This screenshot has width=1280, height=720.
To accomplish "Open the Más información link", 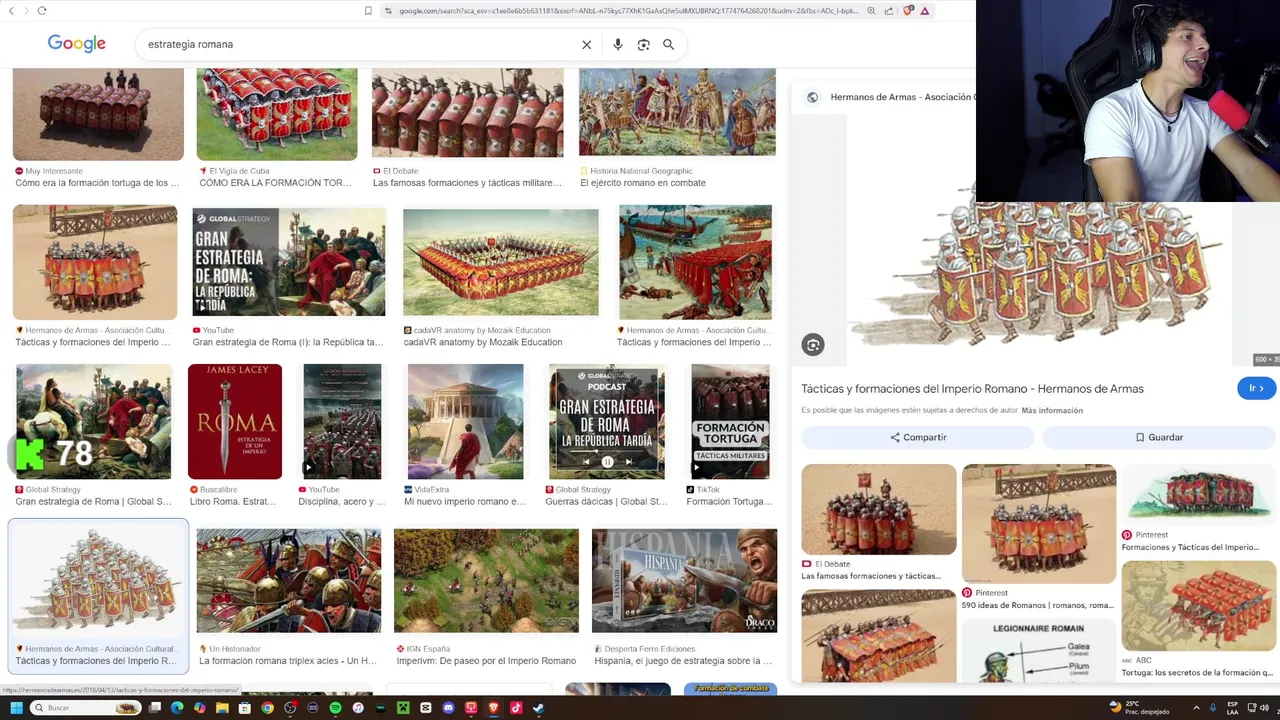I will click(1052, 410).
